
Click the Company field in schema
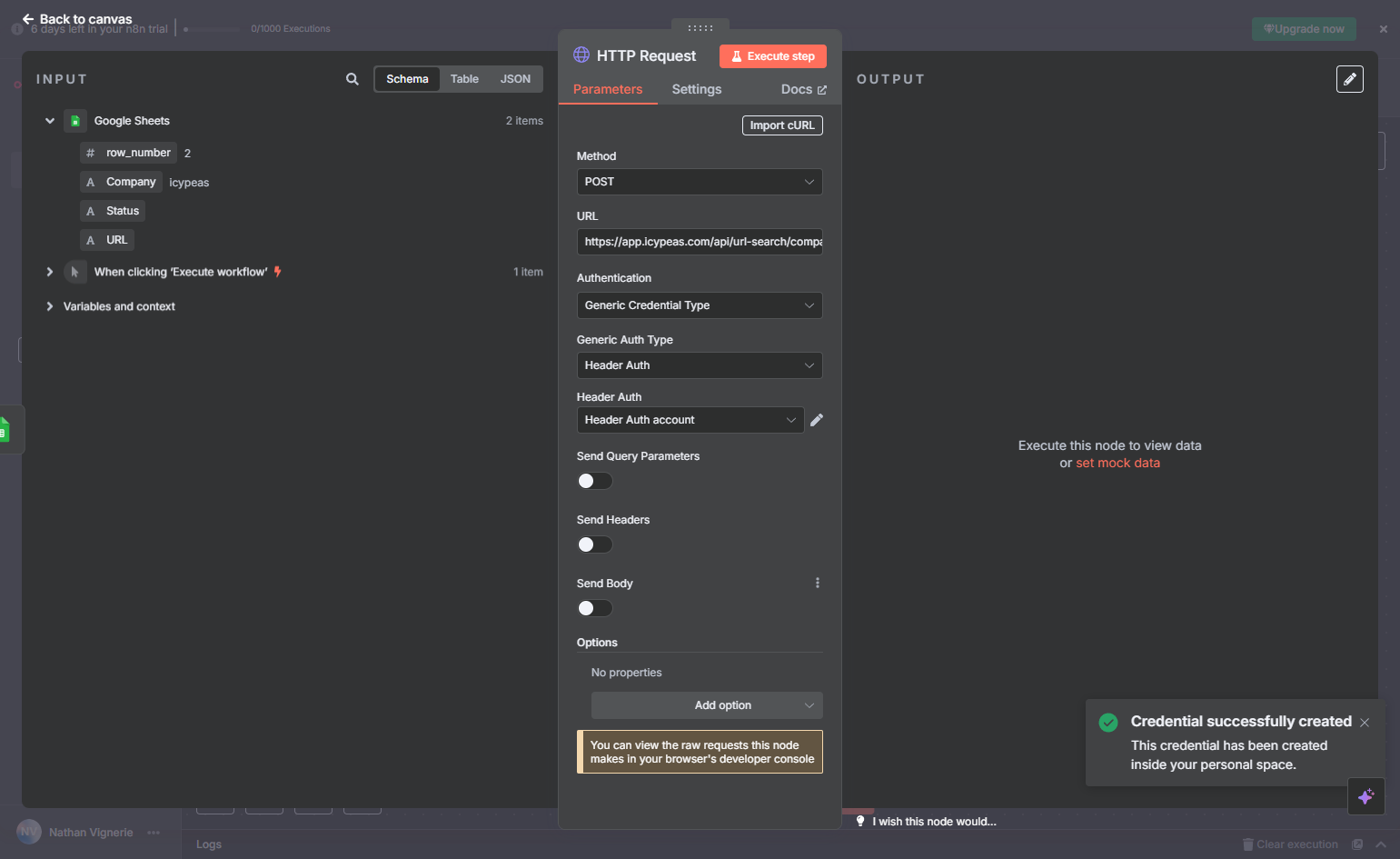click(121, 182)
